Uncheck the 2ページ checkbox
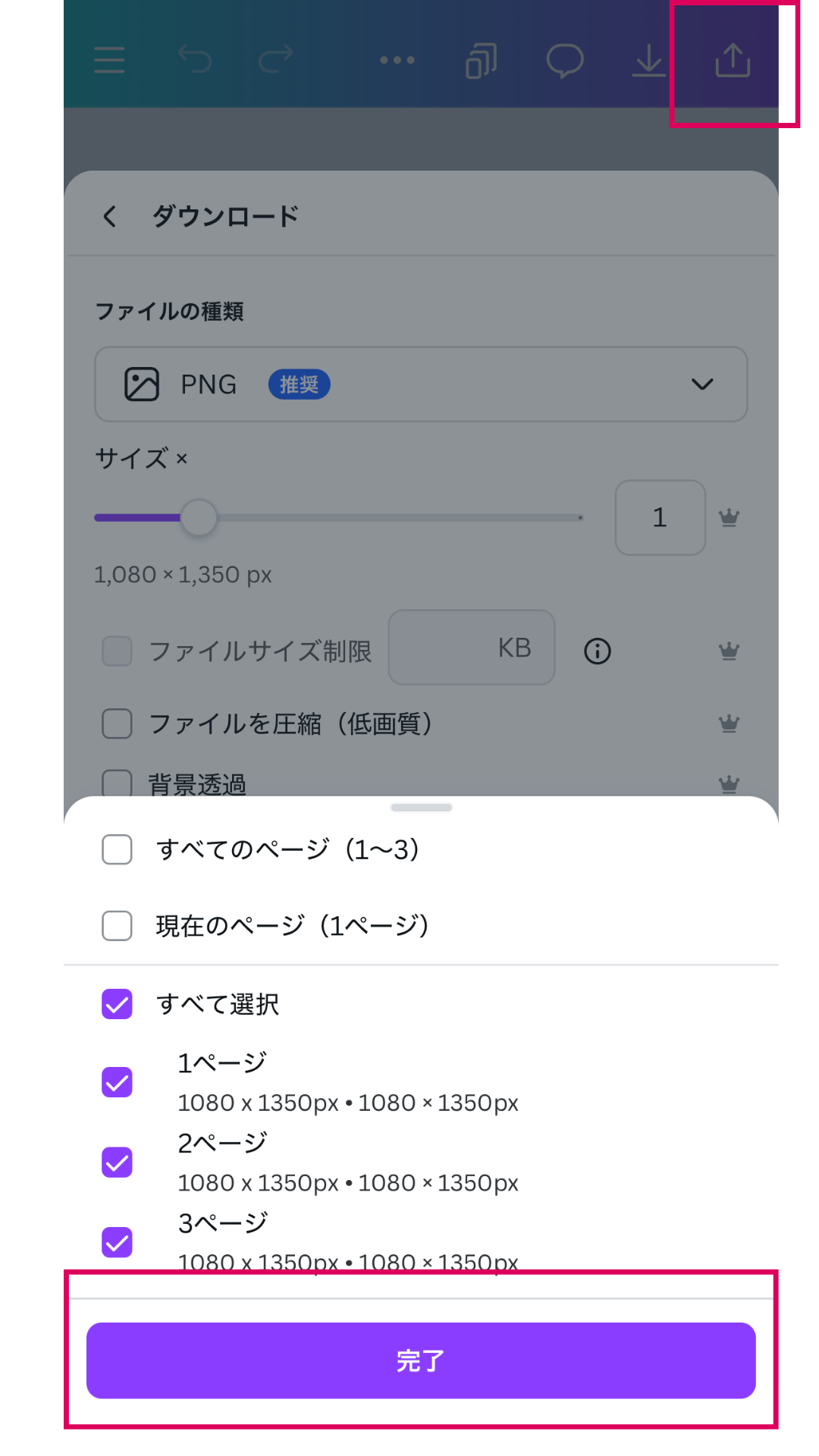819x1456 pixels. click(x=118, y=1163)
